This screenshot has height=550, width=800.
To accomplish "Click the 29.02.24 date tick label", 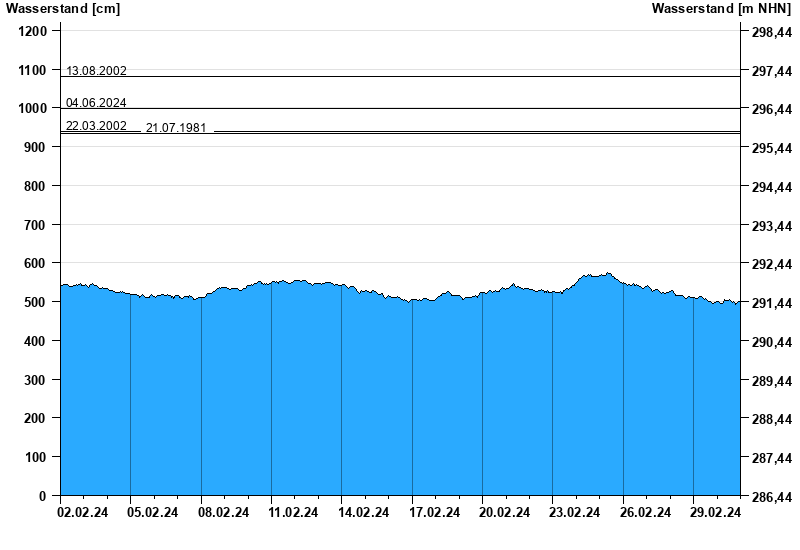I will tap(717, 513).
